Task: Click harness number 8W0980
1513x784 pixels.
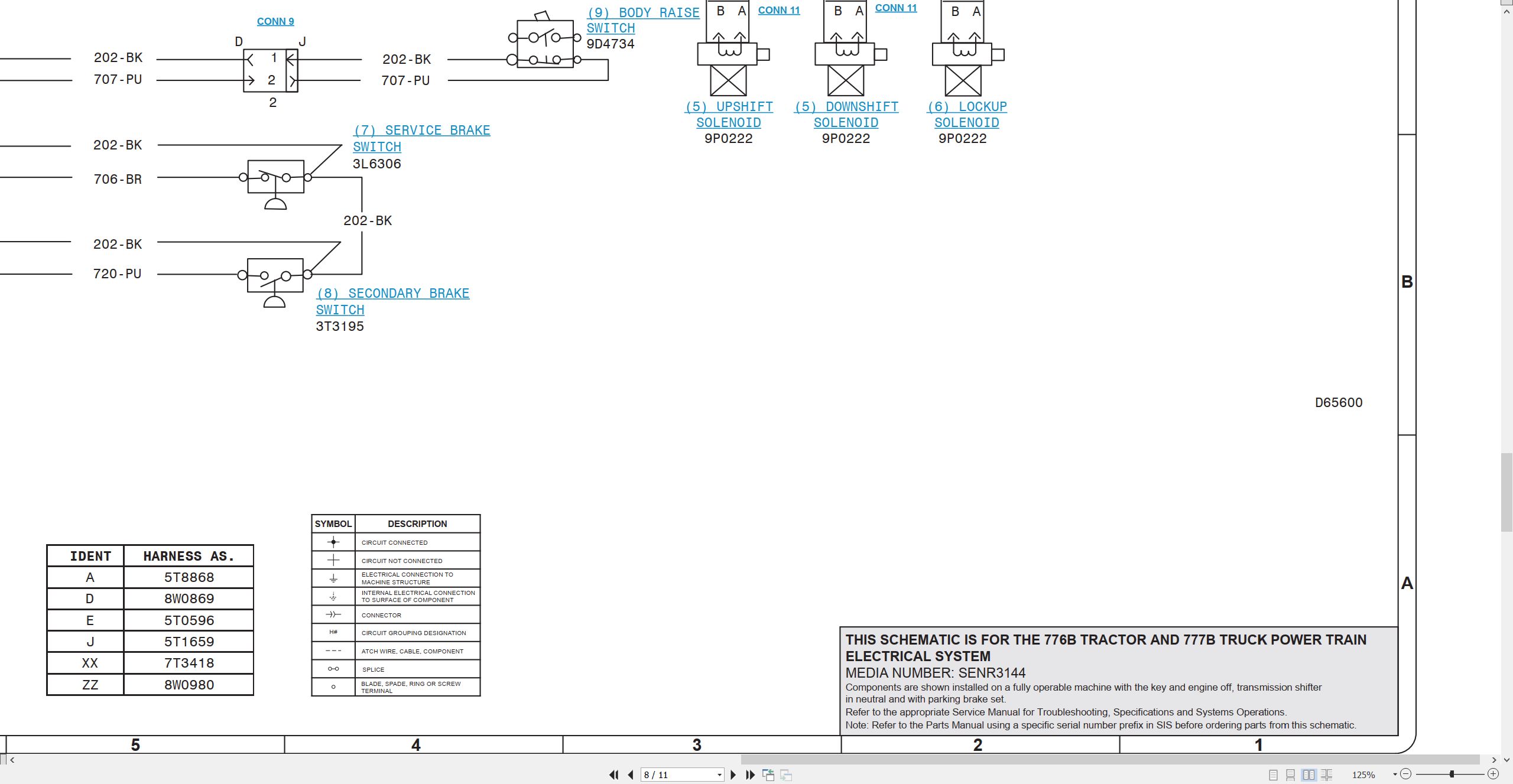Action: pyautogui.click(x=189, y=685)
